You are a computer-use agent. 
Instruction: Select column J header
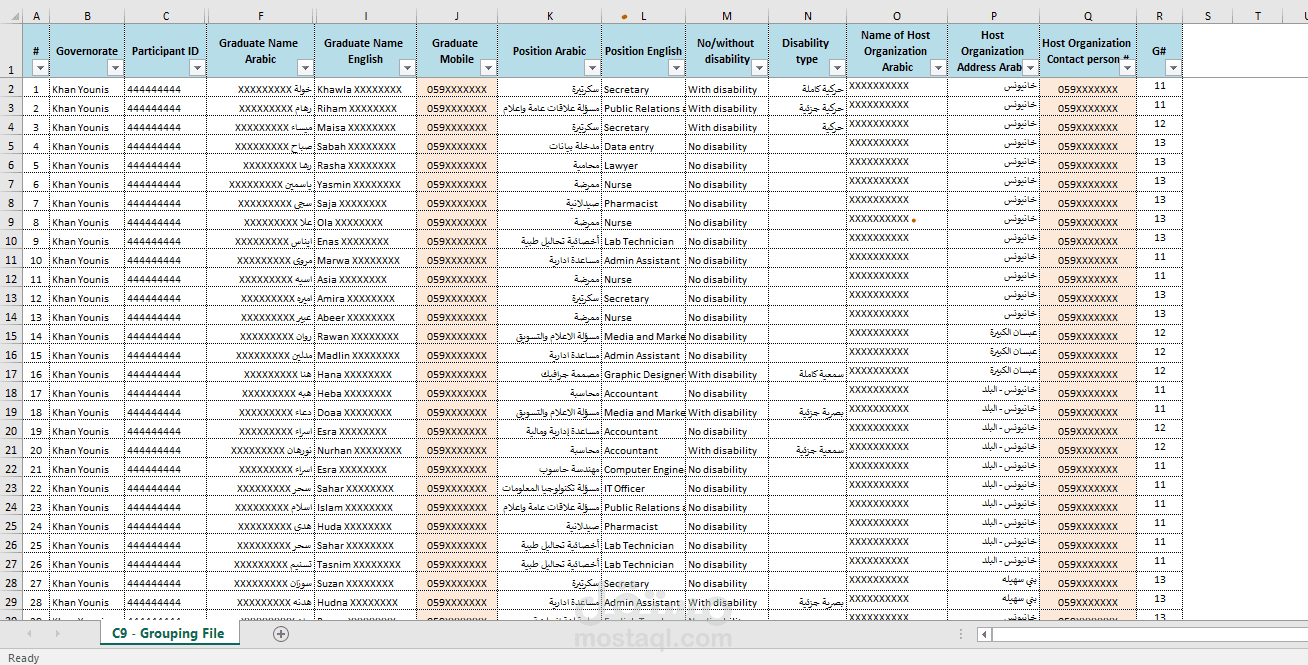(457, 16)
